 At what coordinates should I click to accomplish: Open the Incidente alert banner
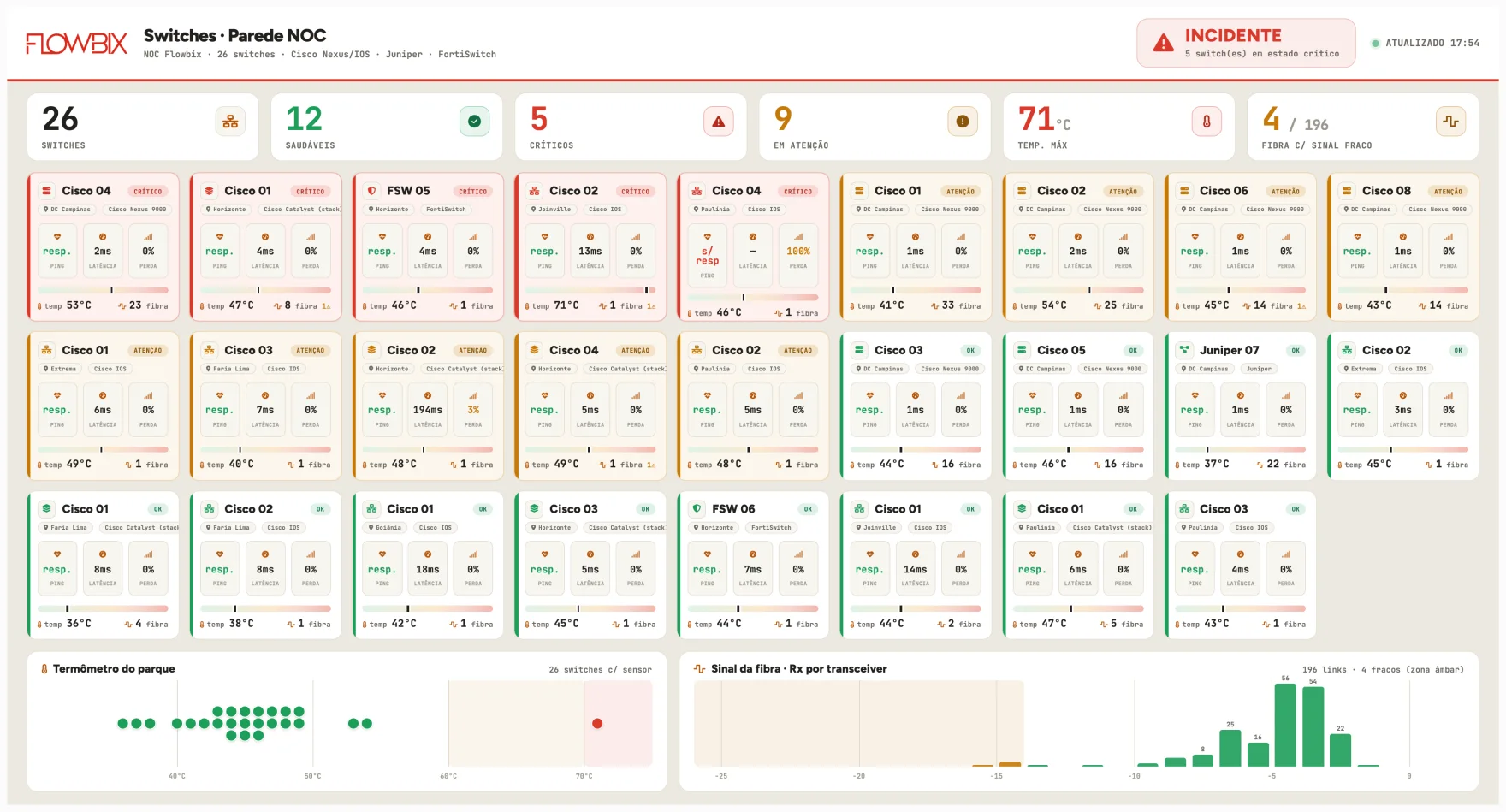point(1246,43)
